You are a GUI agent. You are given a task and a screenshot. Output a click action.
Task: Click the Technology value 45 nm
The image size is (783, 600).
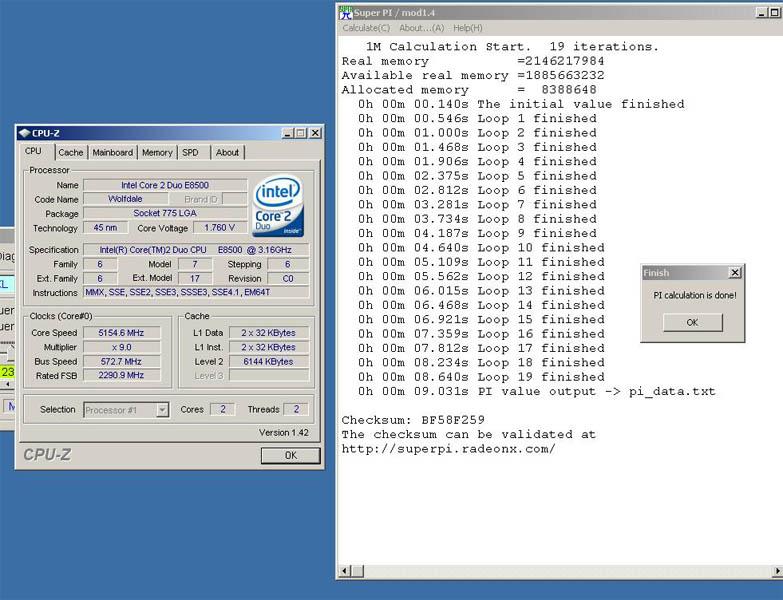105,228
